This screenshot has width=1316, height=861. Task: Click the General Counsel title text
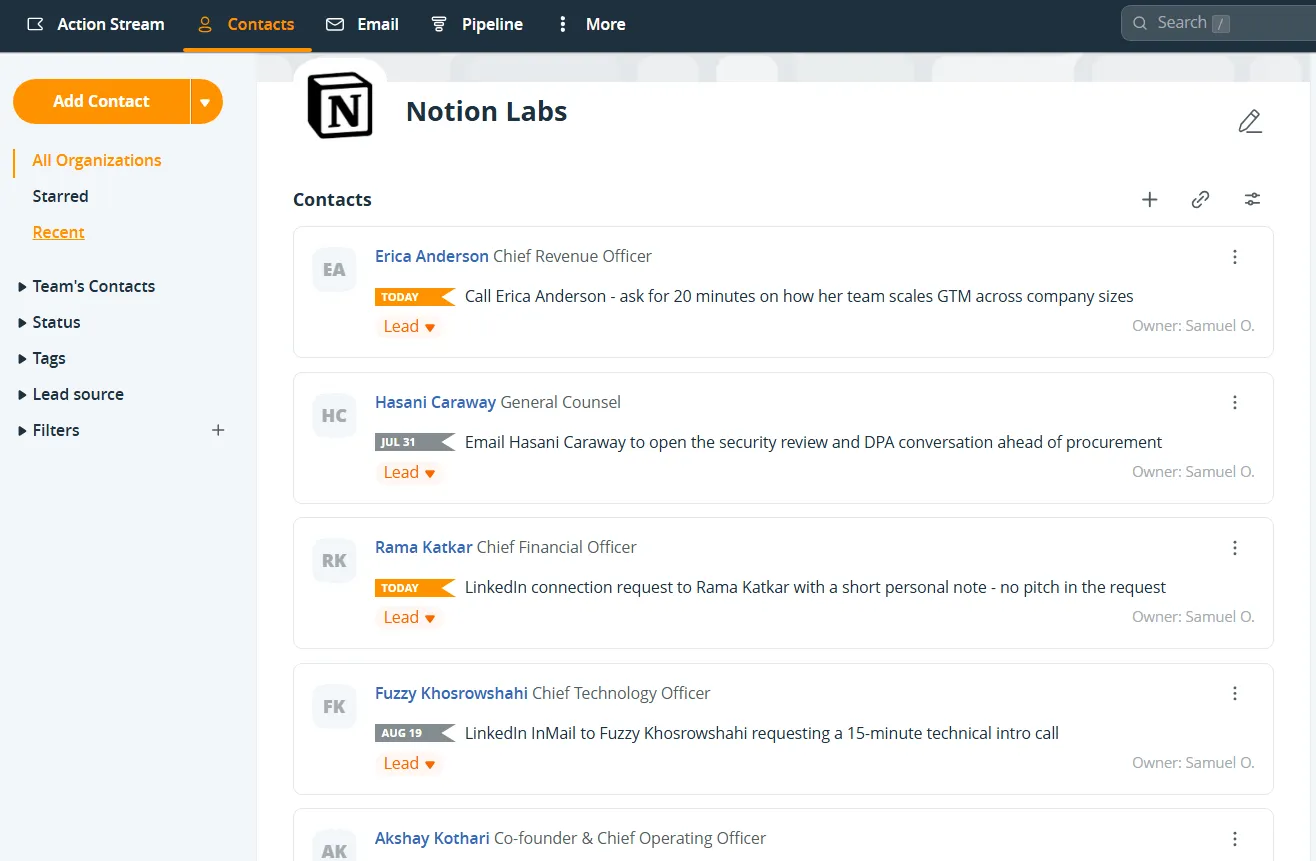point(560,402)
